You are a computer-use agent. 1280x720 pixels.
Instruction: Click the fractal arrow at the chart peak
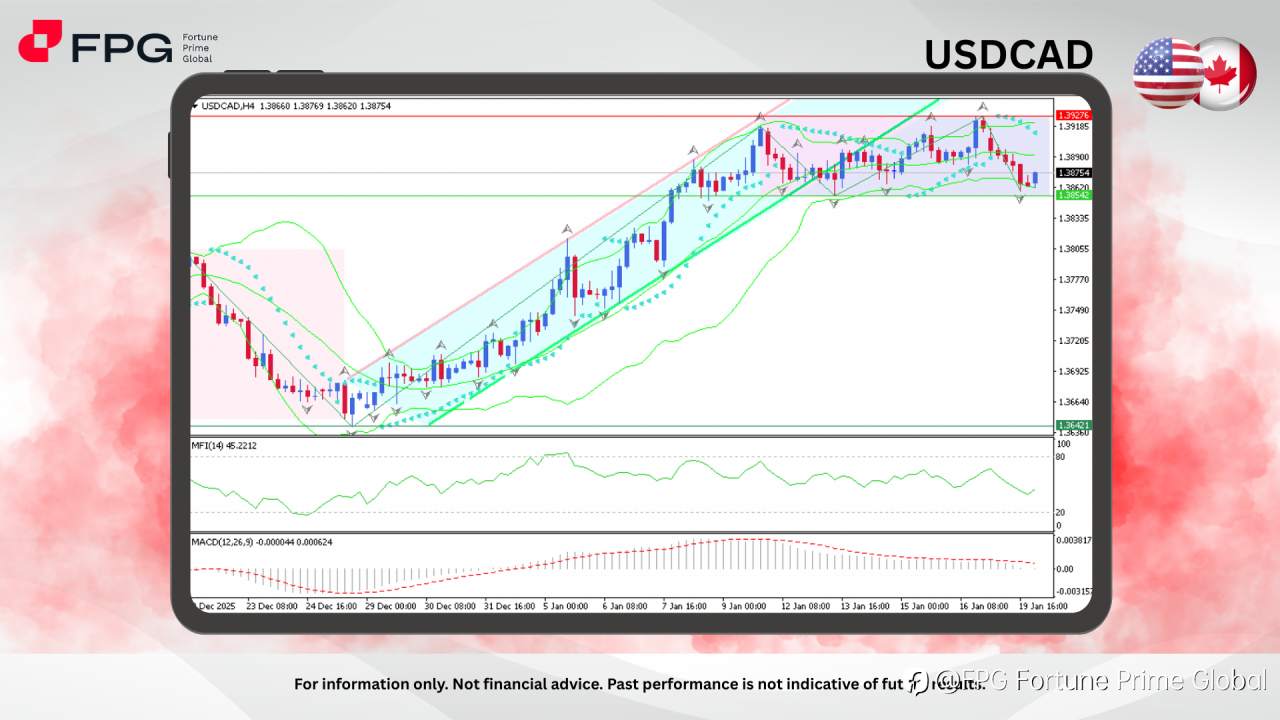click(983, 106)
